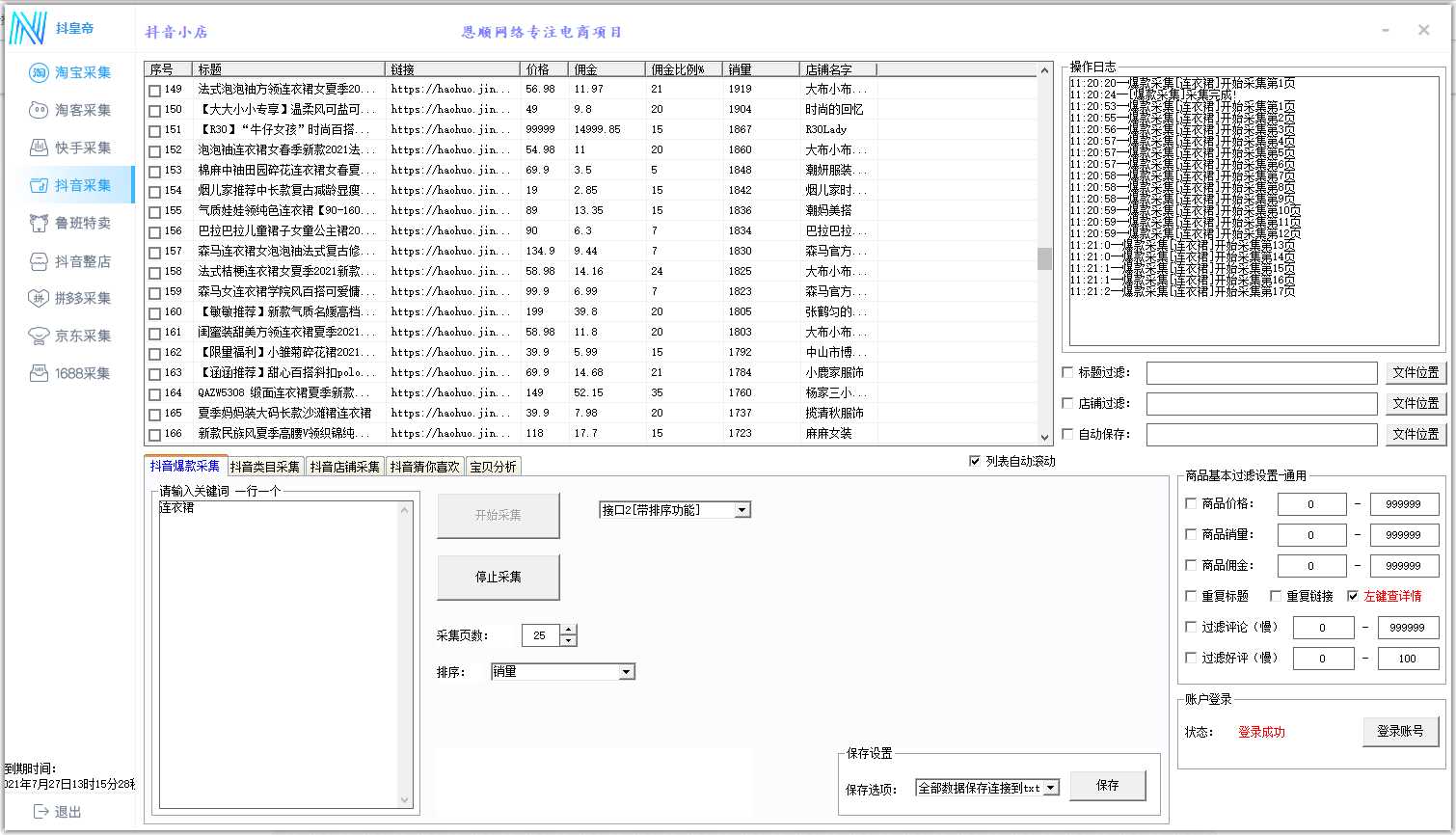The width and height of the screenshot is (1456, 835).
Task: Enable the 商品价格 filter checkbox
Action: pos(1191,503)
